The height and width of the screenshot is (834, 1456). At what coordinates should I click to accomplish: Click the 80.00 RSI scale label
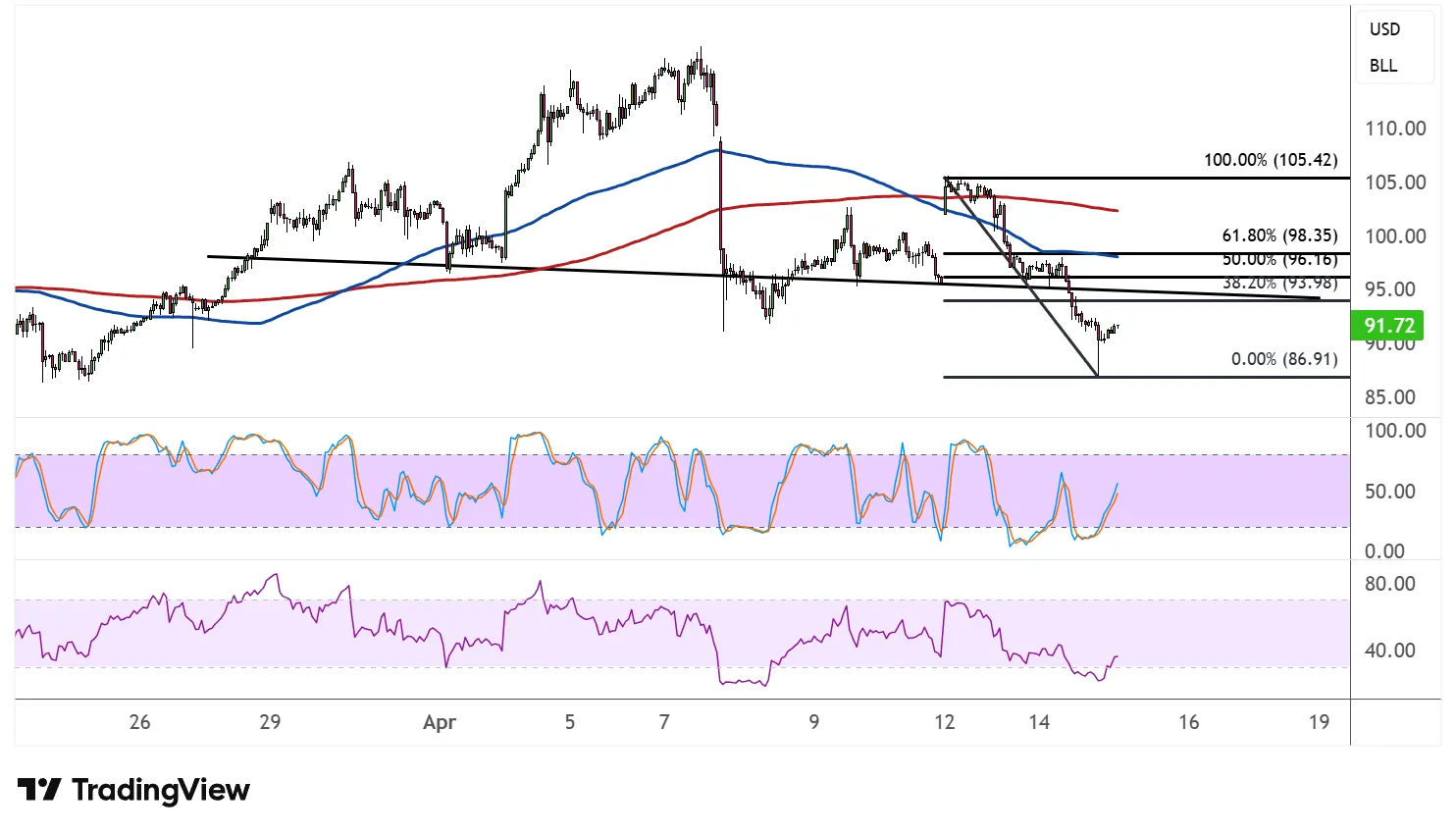[x=1390, y=584]
